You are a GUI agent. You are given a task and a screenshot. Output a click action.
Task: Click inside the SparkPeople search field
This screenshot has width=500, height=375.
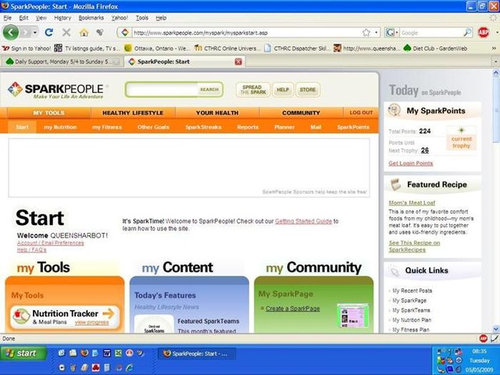click(162, 89)
